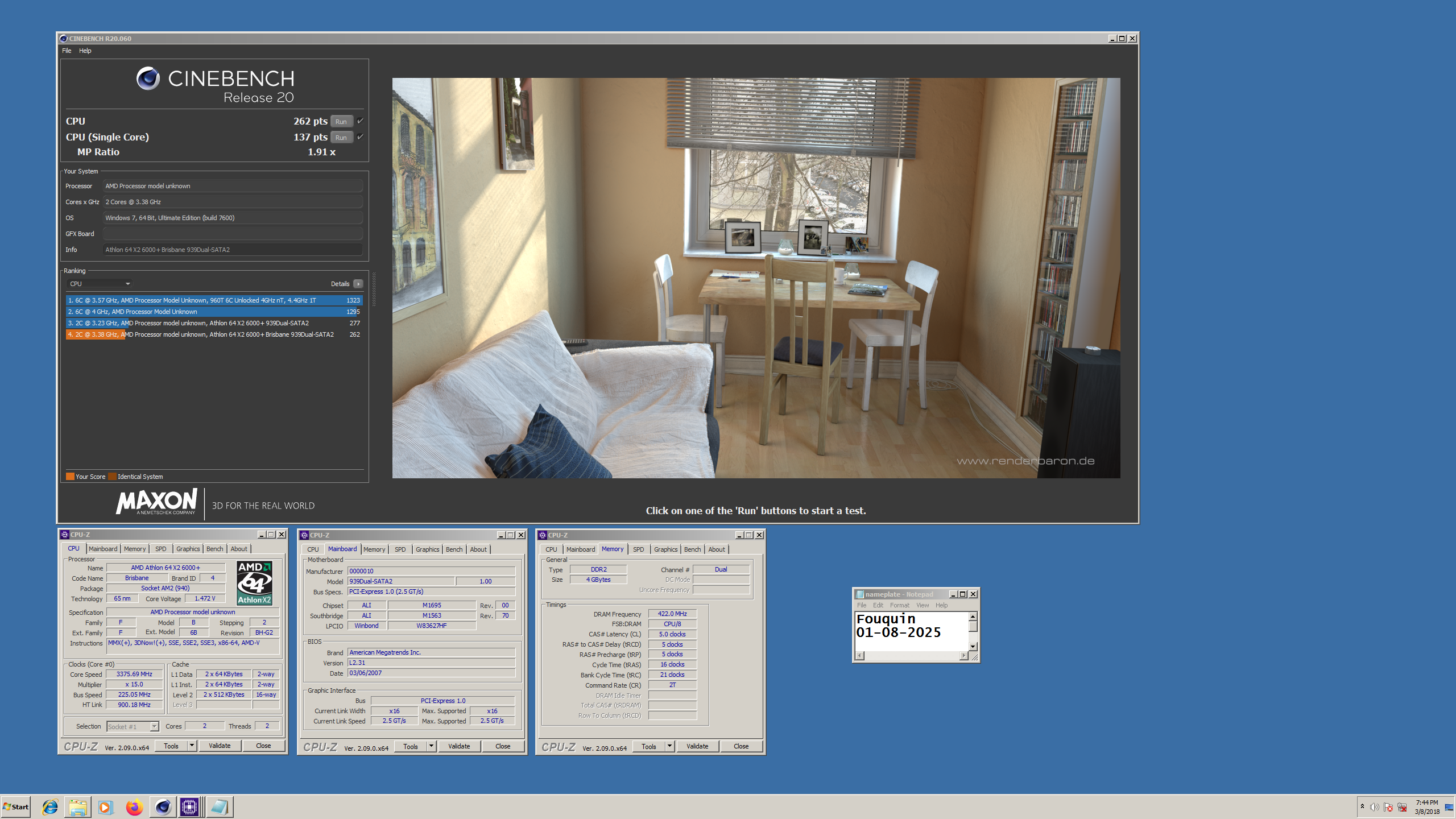Click Notepad horizontal scrollbar right arrow
1456x819 pixels.
point(963,656)
